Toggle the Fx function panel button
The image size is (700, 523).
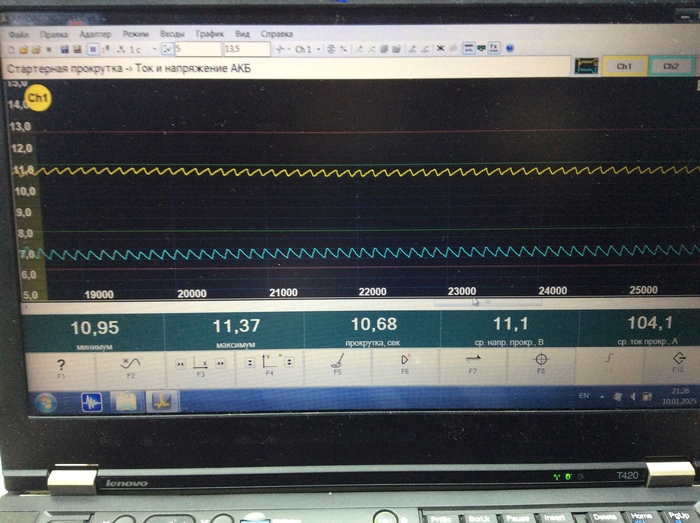click(494, 47)
